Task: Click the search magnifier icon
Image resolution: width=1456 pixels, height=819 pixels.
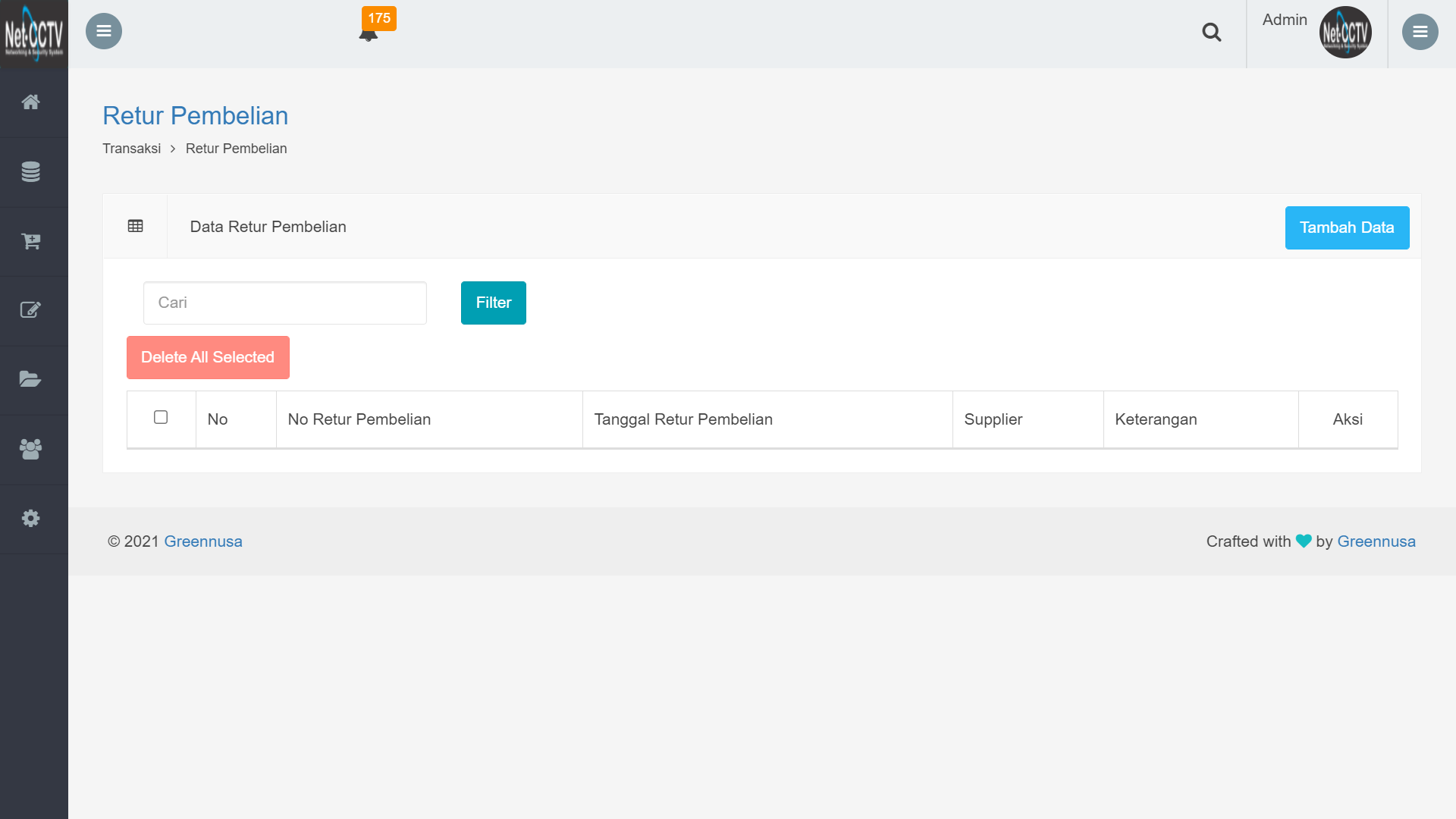Action: [x=1211, y=32]
